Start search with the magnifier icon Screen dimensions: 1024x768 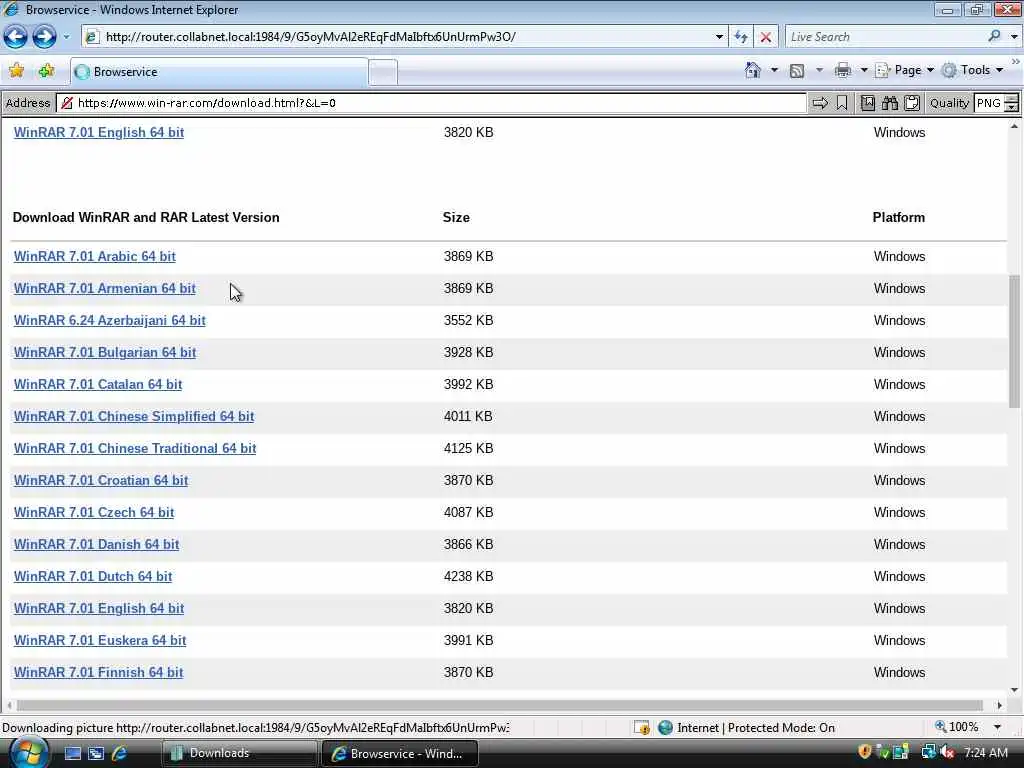[994, 37]
